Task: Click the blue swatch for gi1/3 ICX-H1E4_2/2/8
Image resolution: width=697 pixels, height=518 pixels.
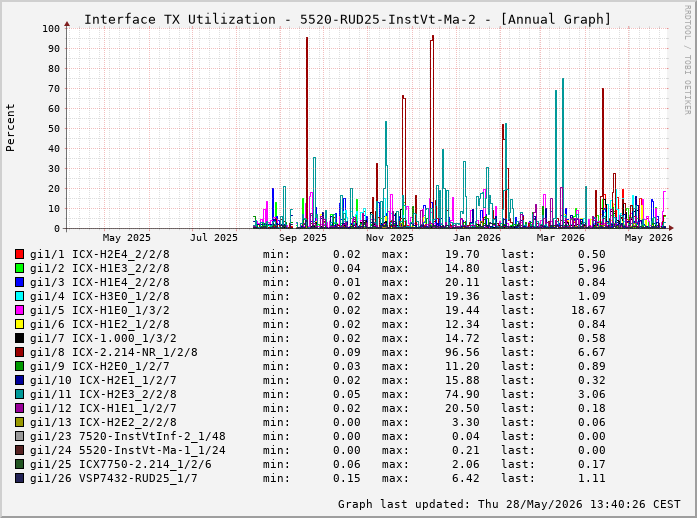Action: click(x=19, y=282)
